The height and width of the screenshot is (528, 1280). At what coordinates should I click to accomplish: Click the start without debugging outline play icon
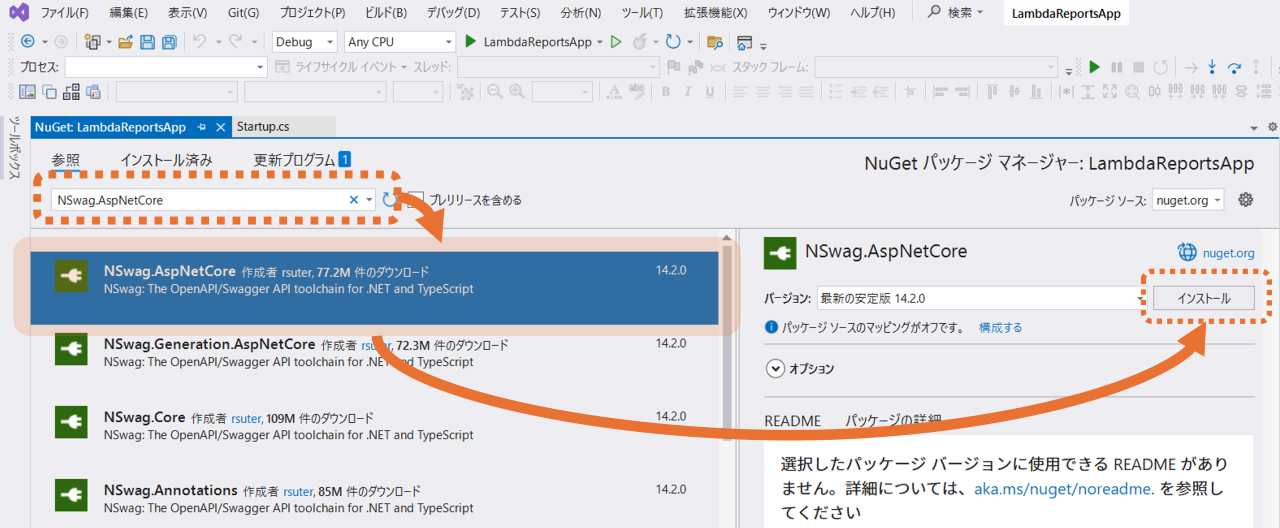click(615, 42)
